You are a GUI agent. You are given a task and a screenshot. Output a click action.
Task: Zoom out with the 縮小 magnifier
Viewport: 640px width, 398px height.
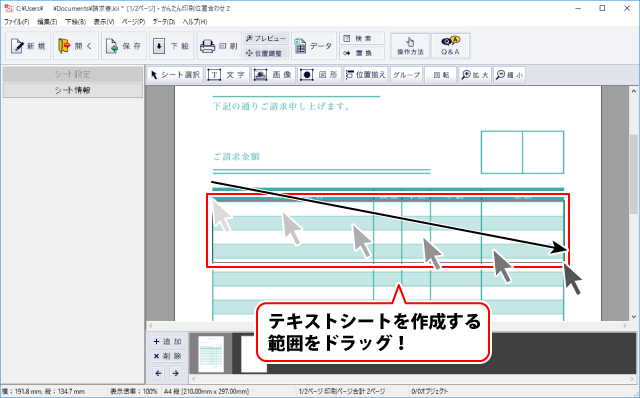click(509, 75)
